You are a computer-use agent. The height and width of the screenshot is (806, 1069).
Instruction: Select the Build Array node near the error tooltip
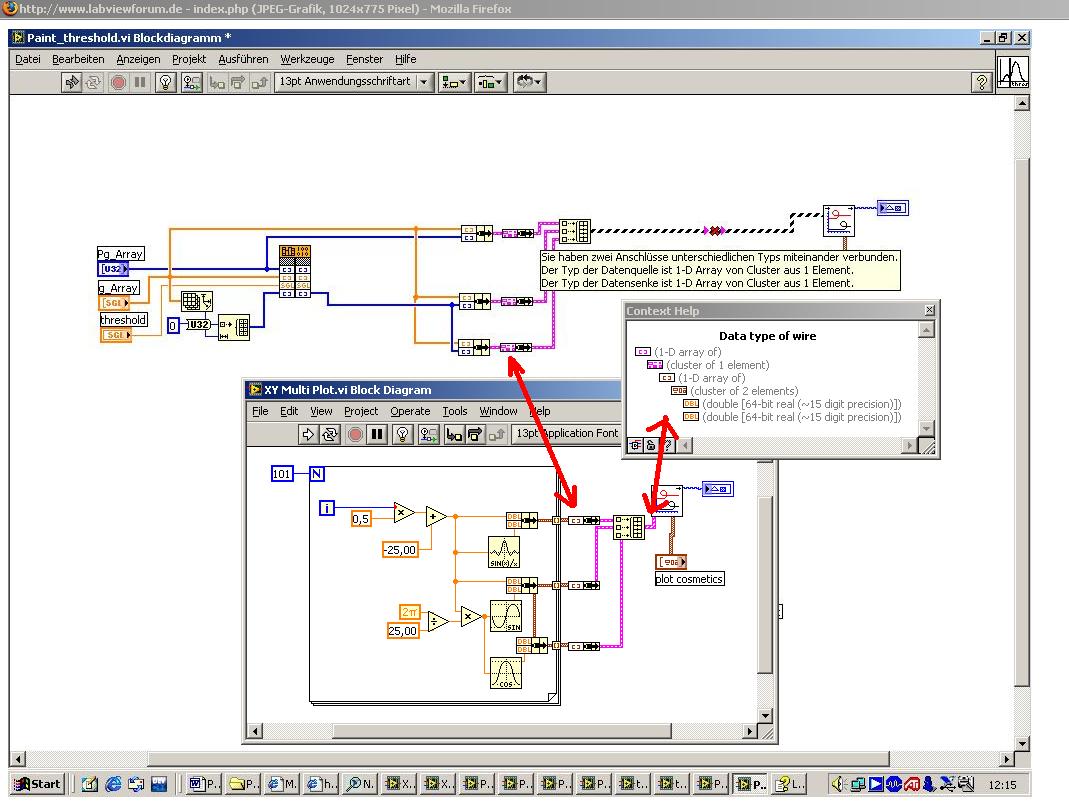coord(574,231)
